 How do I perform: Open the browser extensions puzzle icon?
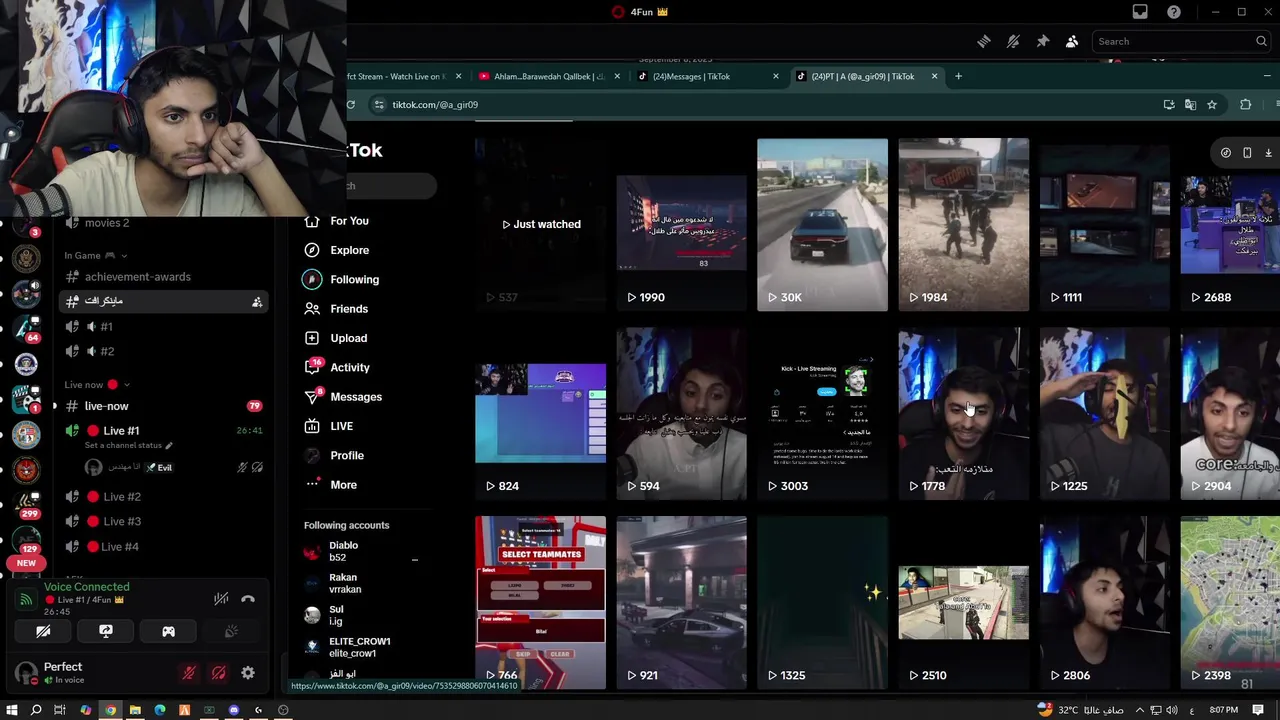click(1245, 104)
